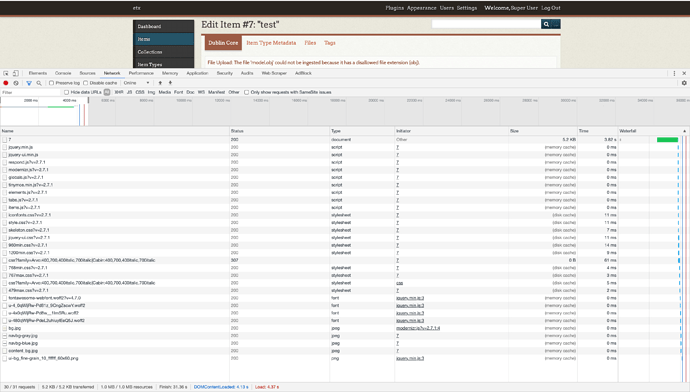
Task: Filter requests by Other type
Action: [x=234, y=92]
